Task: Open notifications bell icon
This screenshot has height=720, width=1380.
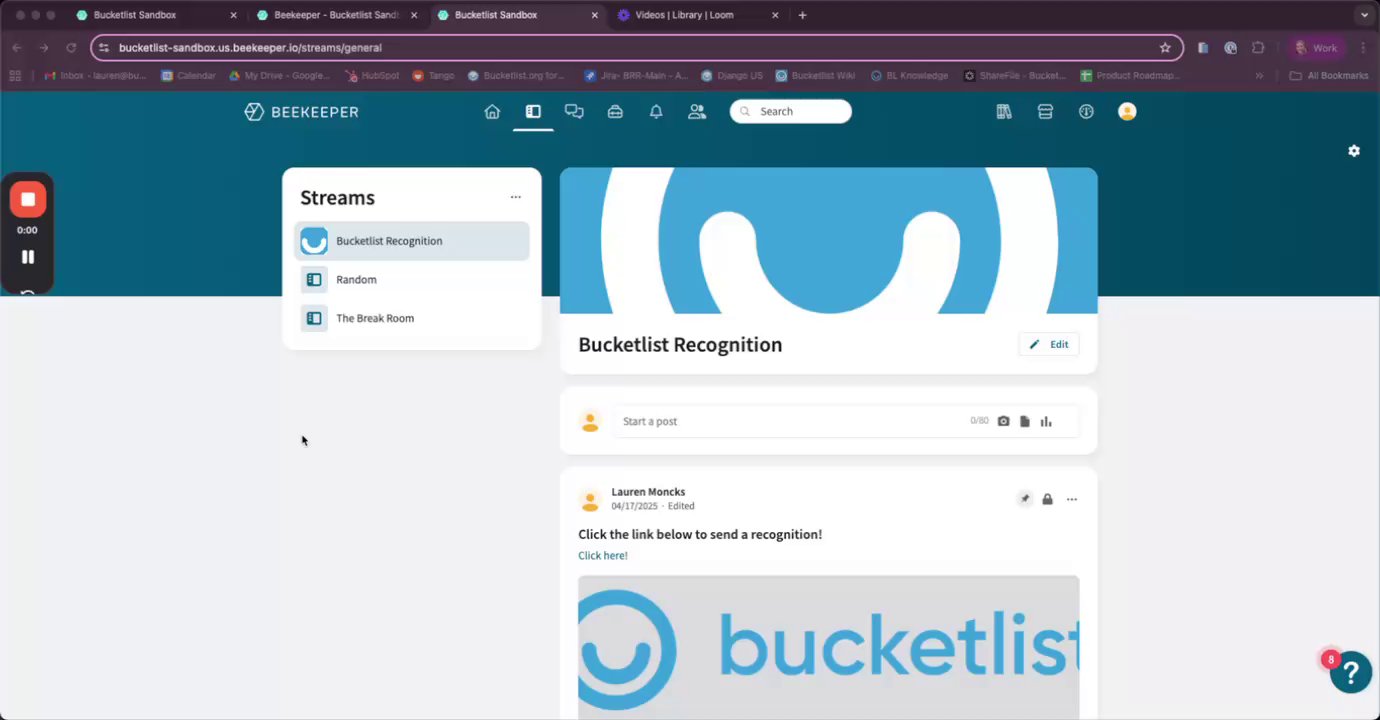Action: [656, 112]
